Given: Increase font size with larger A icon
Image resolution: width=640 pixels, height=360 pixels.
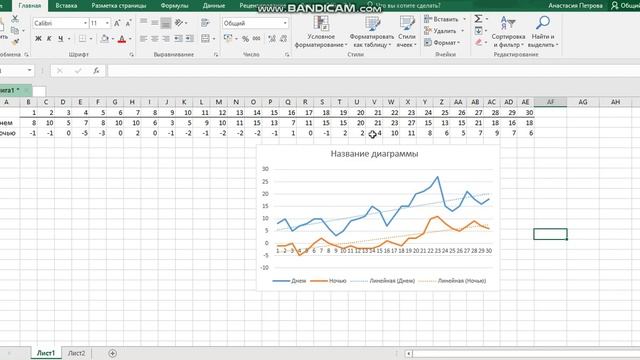Looking at the screenshot, I should click(x=117, y=23).
